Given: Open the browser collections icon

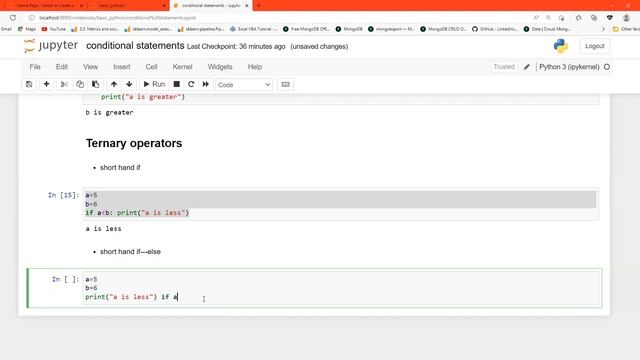Looking at the screenshot, I should 594,18.
